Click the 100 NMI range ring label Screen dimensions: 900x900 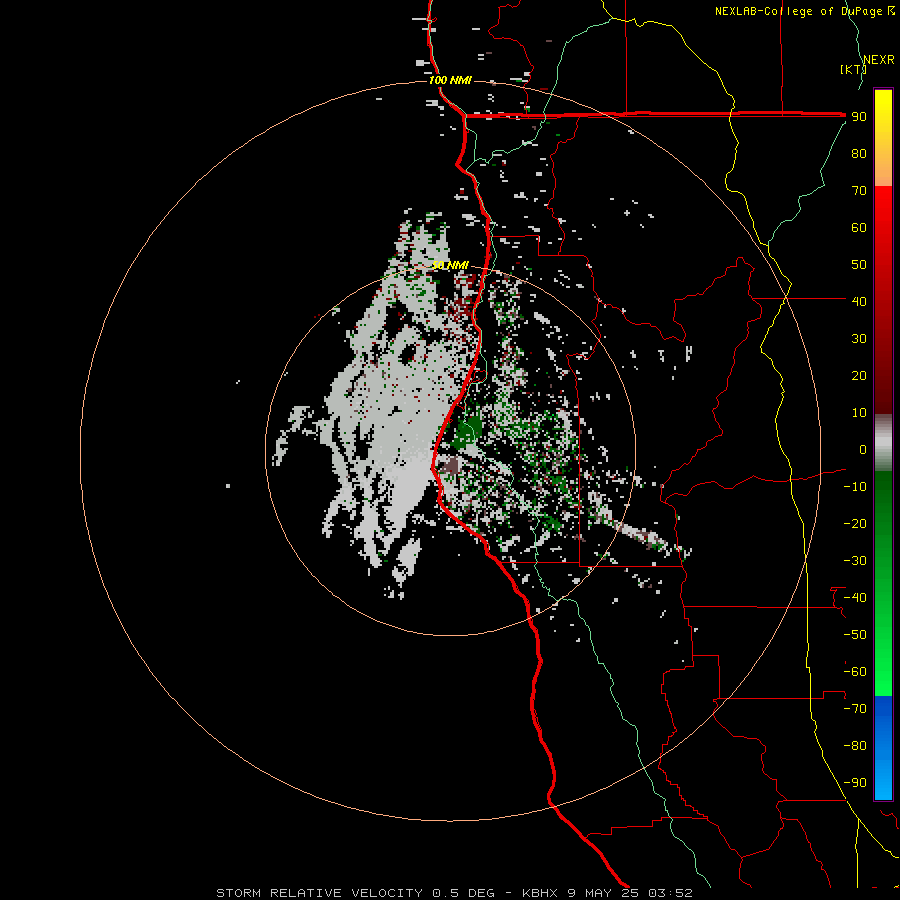[x=450, y=80]
